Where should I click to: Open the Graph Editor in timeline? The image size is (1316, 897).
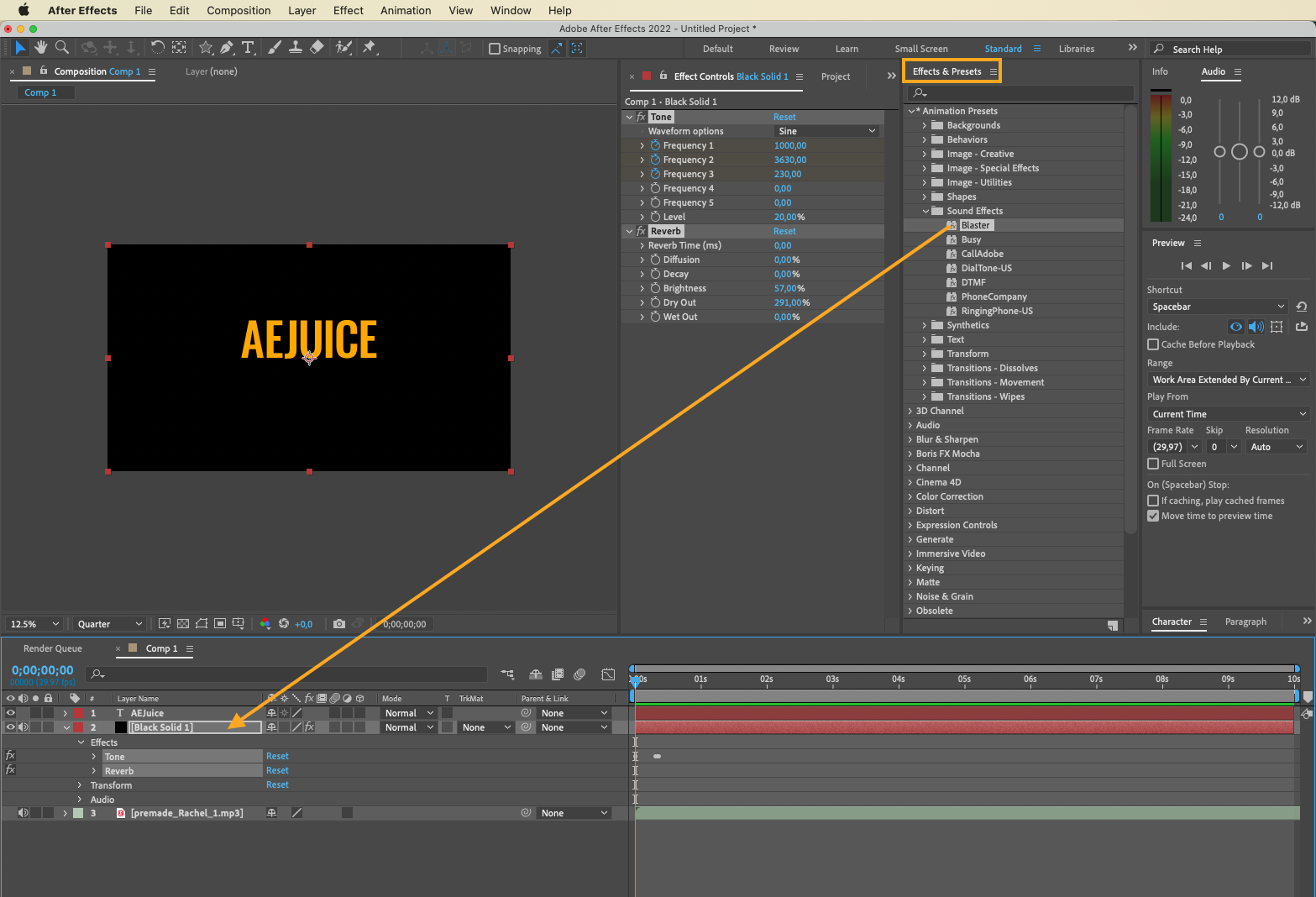pos(608,674)
